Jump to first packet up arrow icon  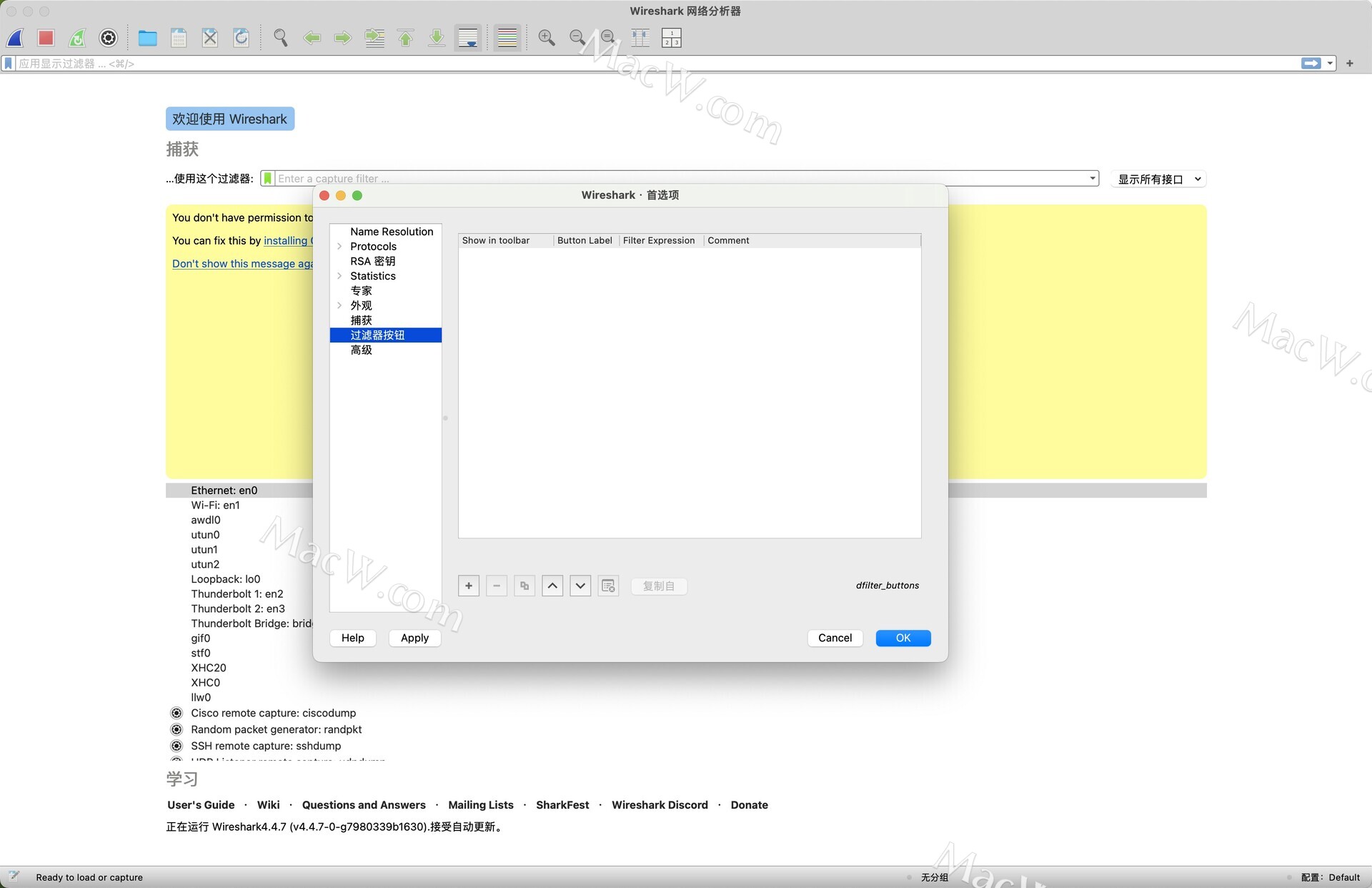[405, 37]
